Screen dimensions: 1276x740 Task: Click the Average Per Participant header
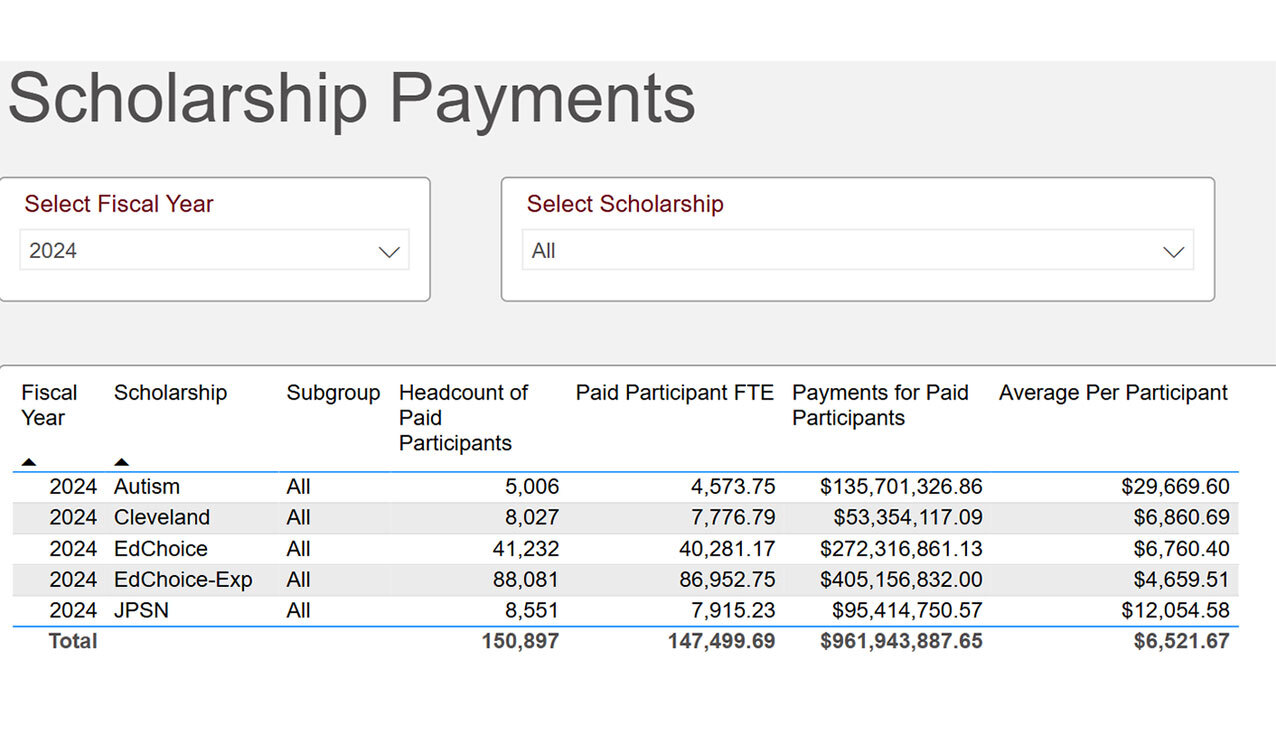coord(1113,393)
